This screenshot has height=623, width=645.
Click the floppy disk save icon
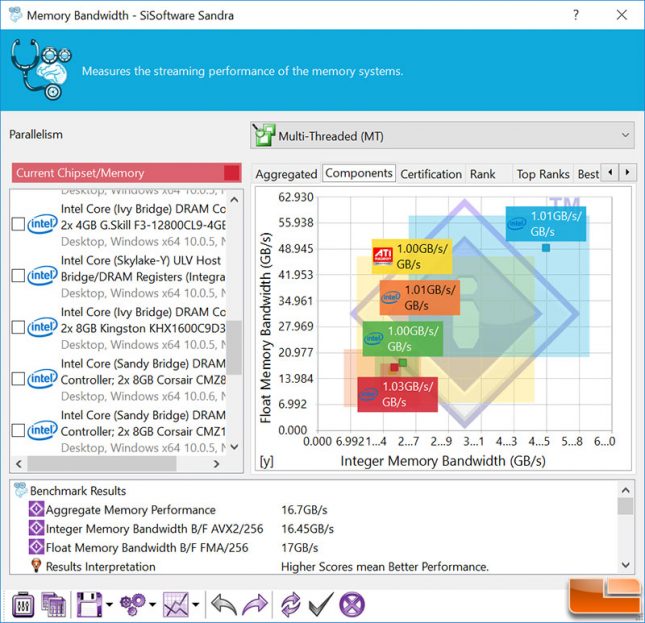coord(89,604)
